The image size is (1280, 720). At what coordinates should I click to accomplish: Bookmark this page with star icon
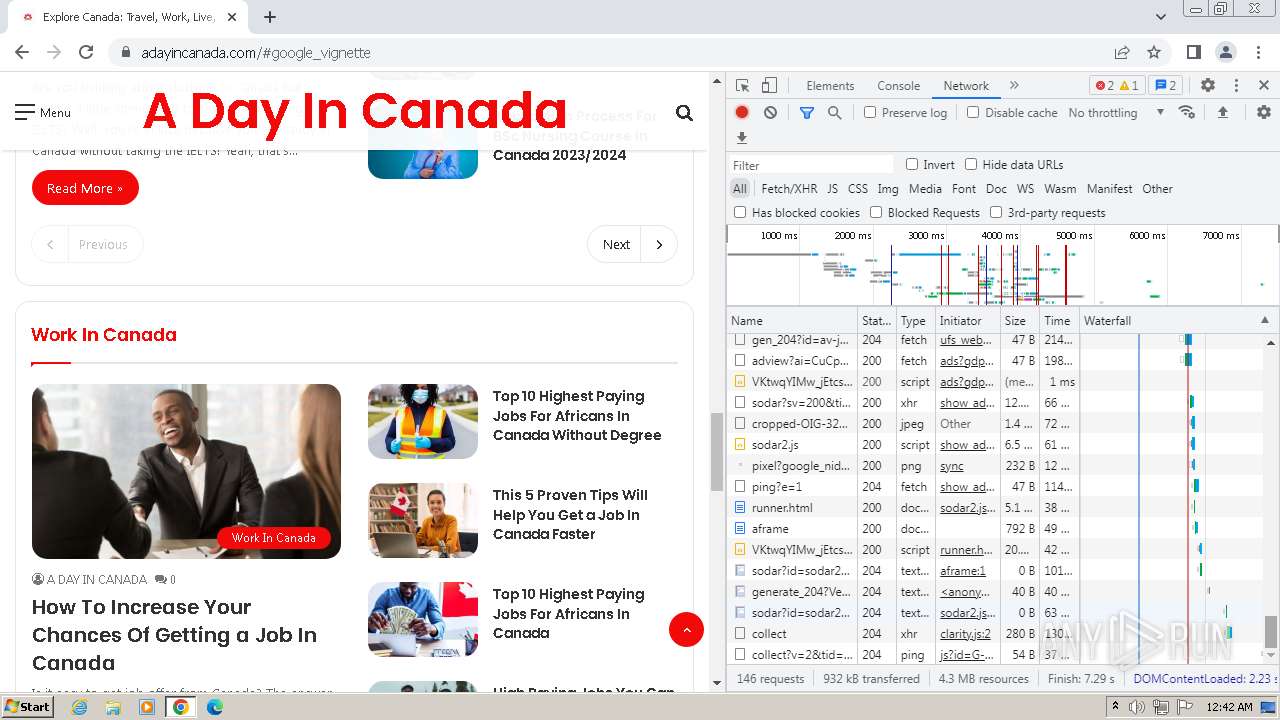click(1154, 53)
